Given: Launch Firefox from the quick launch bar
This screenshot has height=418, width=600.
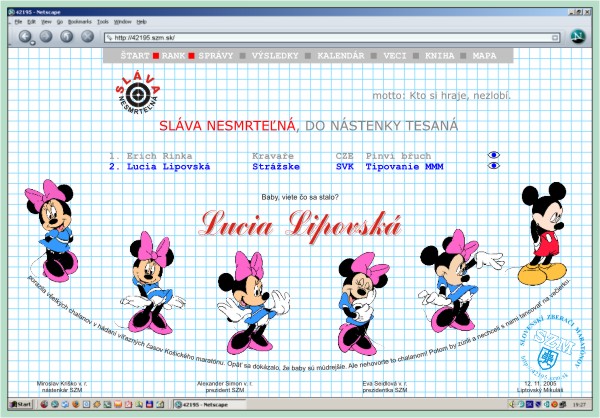Looking at the screenshot, I should point(75,404).
